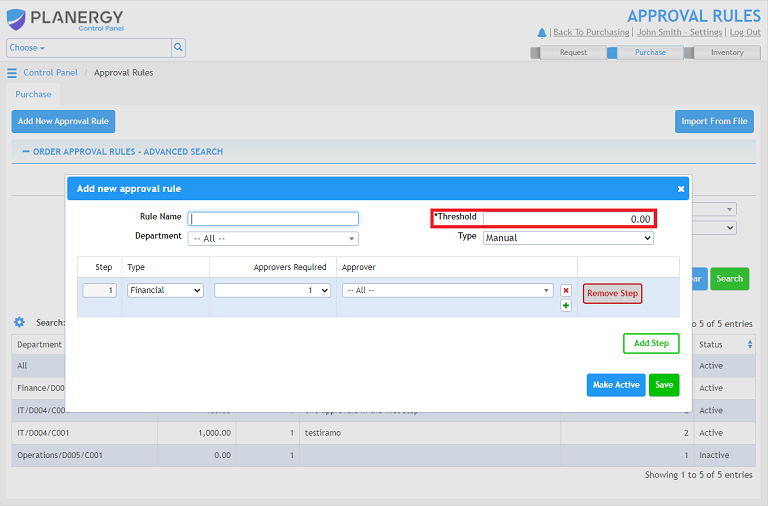This screenshot has width=768, height=506.
Task: Click the Threshold amount field
Action: 568,219
